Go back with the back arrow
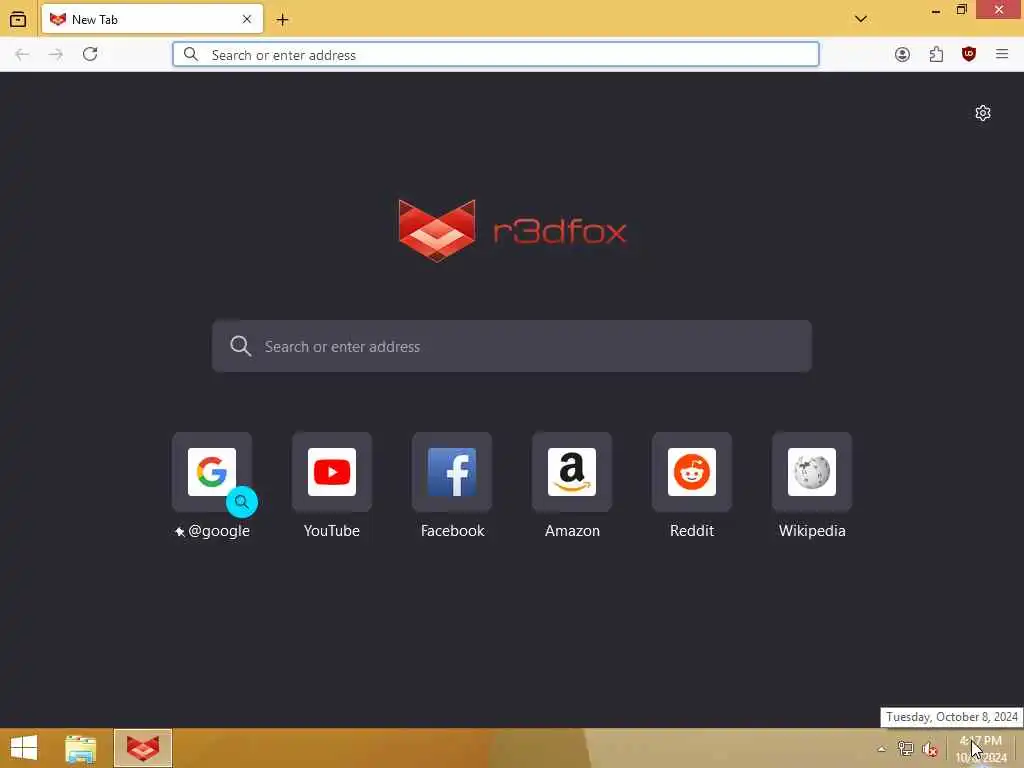This screenshot has height=768, width=1024. 22,54
